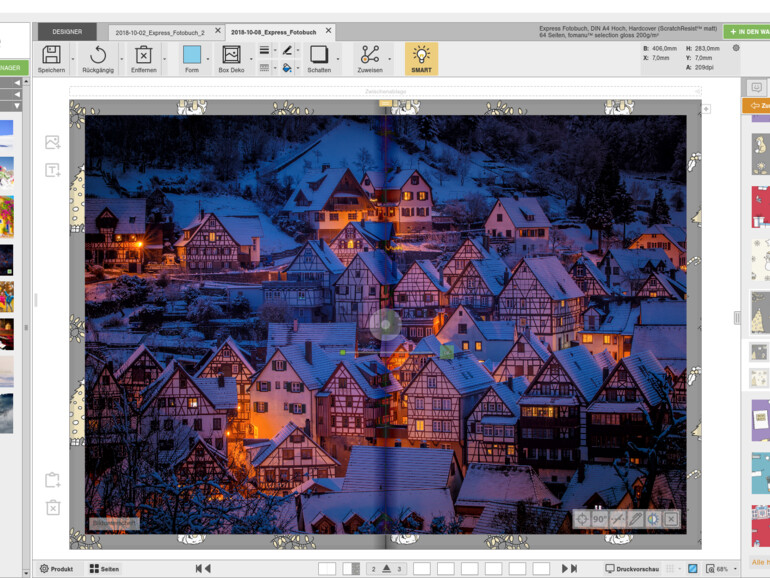This screenshot has height=578, width=770.
Task: Select the cover page thumbnail in page strip
Action: pyautogui.click(x=327, y=569)
